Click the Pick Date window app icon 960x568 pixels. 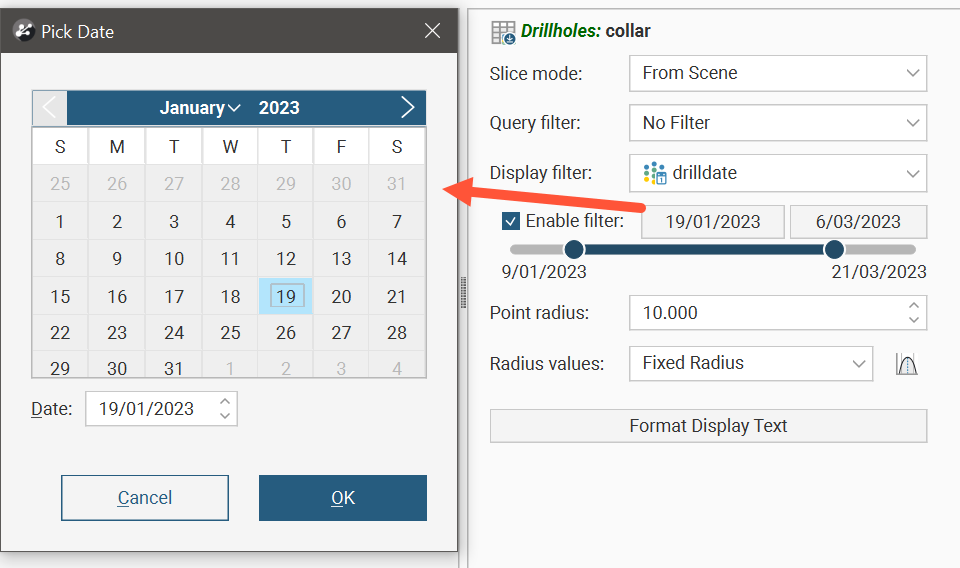coord(24,31)
